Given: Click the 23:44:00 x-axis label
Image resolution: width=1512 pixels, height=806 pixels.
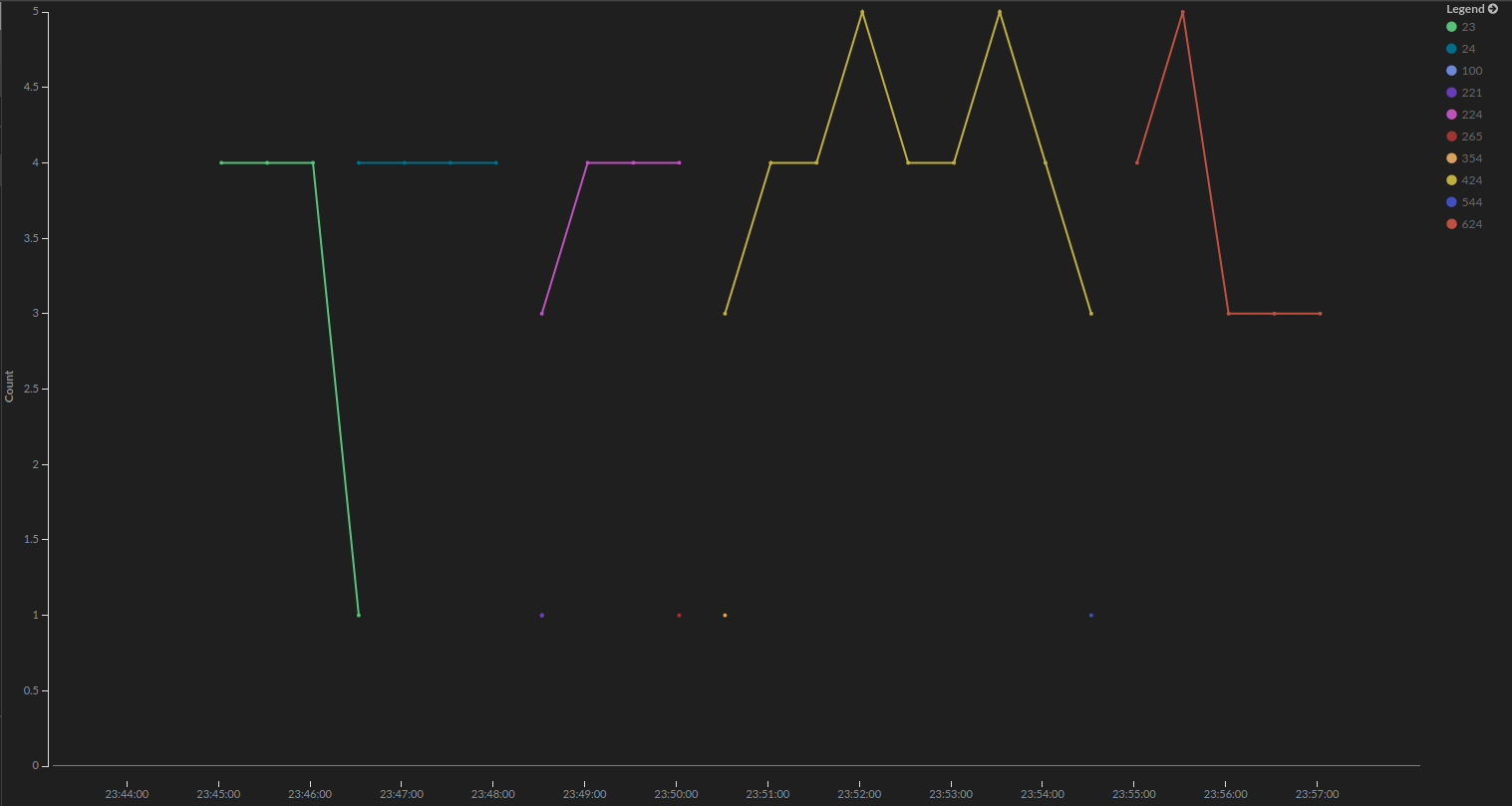Looking at the screenshot, I should [x=127, y=794].
